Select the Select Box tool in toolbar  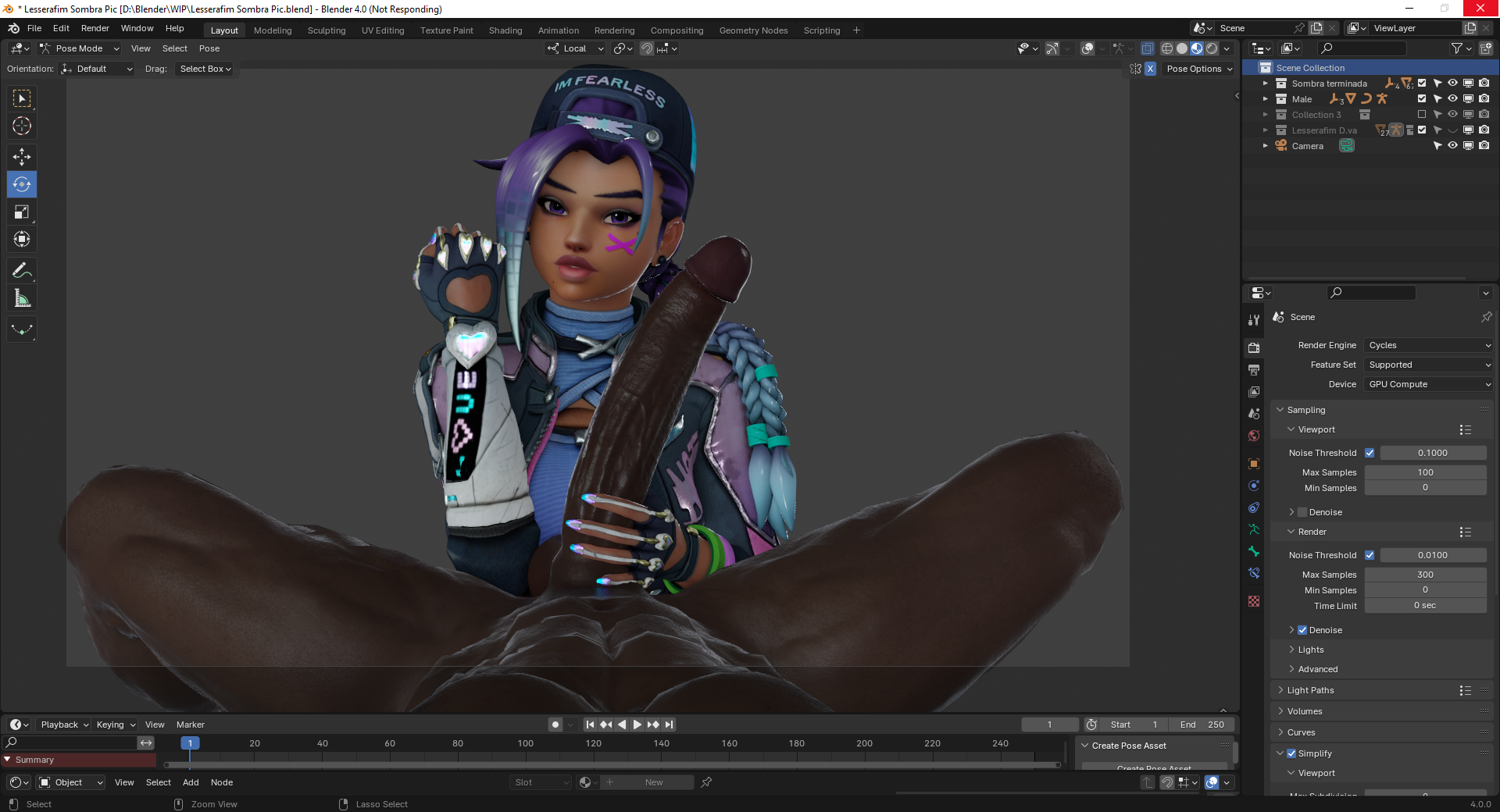tap(22, 98)
